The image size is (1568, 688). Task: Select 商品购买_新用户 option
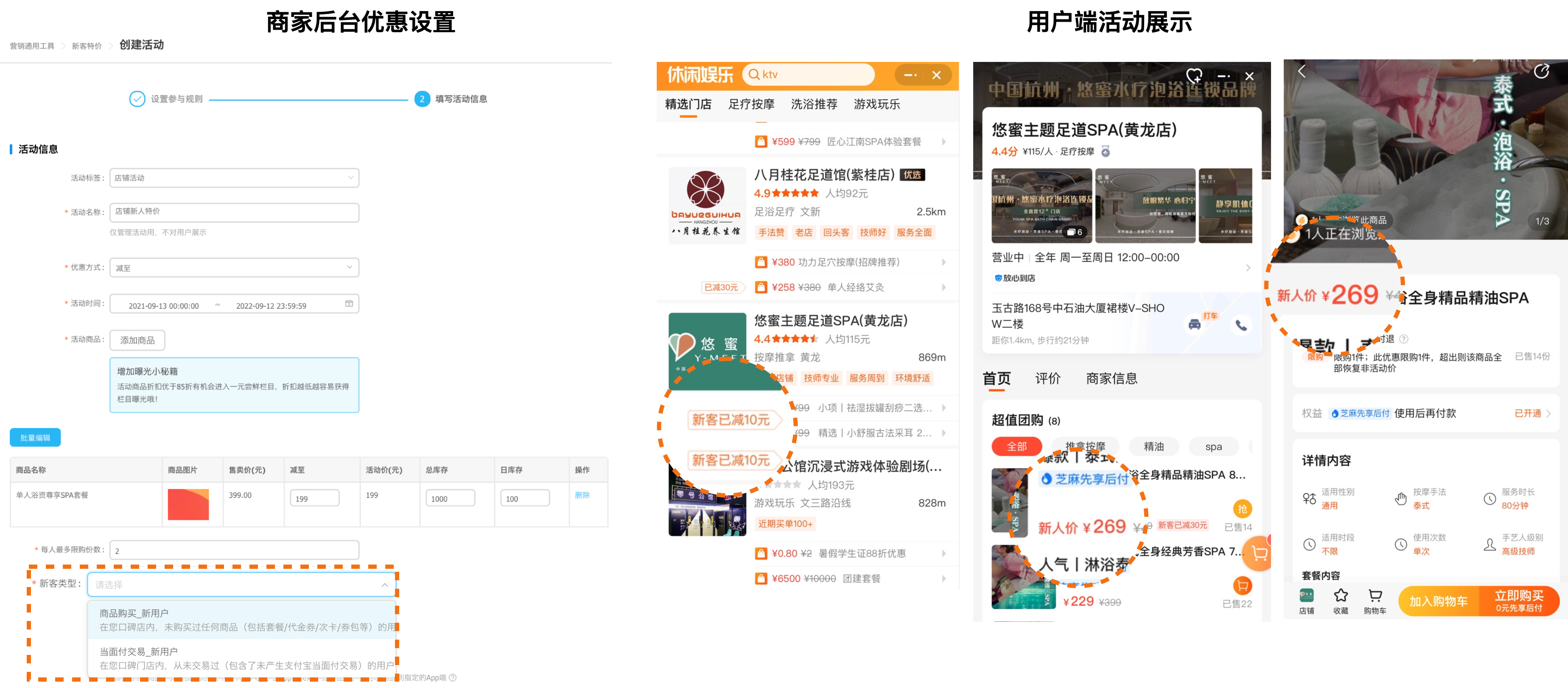coord(242,620)
